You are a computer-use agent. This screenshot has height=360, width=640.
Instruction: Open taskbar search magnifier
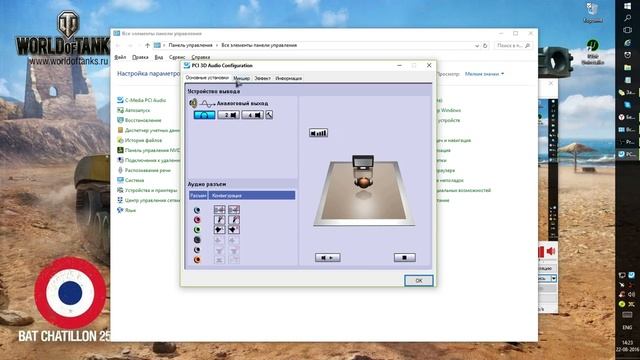click(x=627, y=18)
